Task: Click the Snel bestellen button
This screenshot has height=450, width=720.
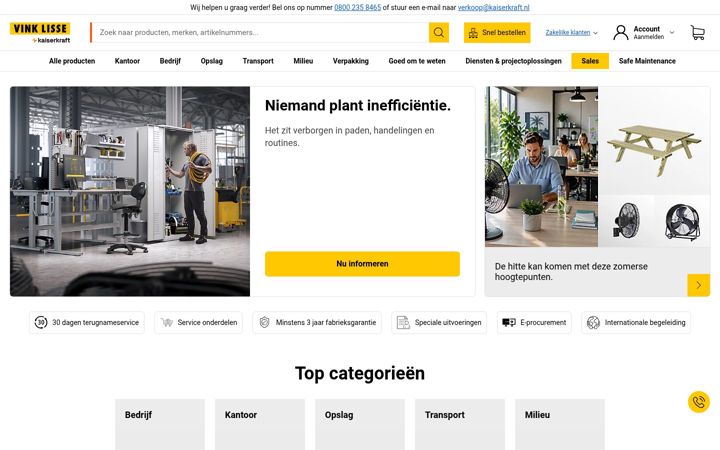Action: point(497,33)
